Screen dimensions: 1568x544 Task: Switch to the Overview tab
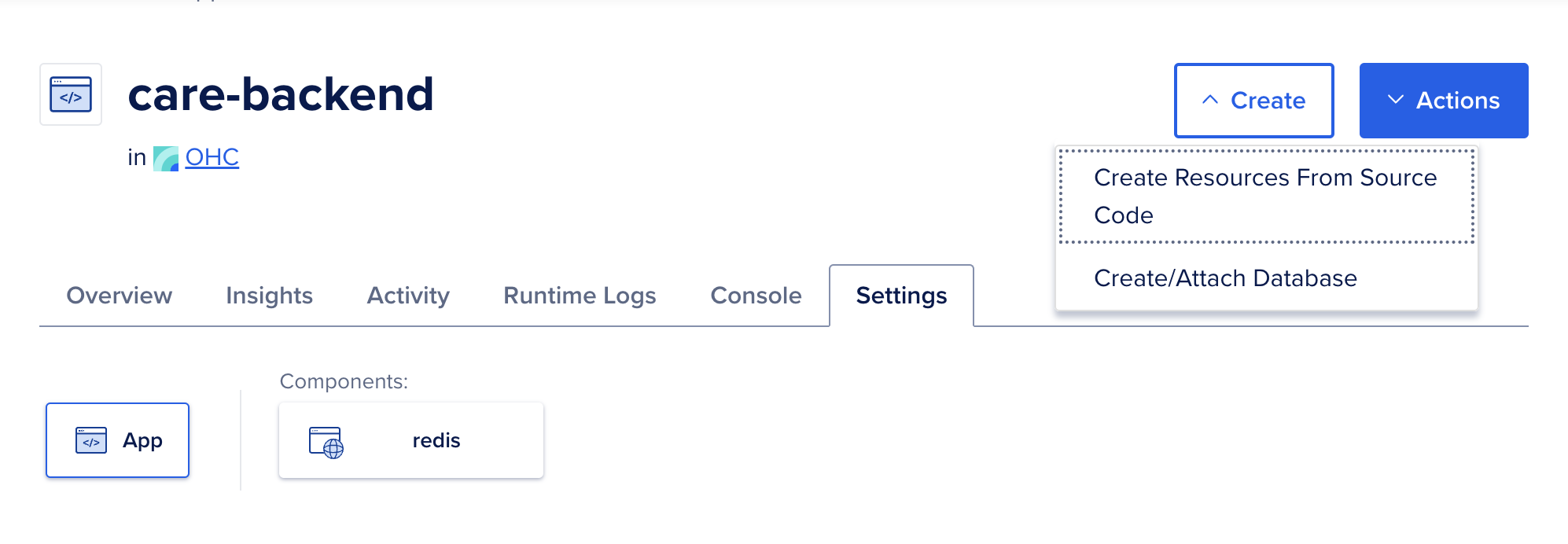(119, 296)
